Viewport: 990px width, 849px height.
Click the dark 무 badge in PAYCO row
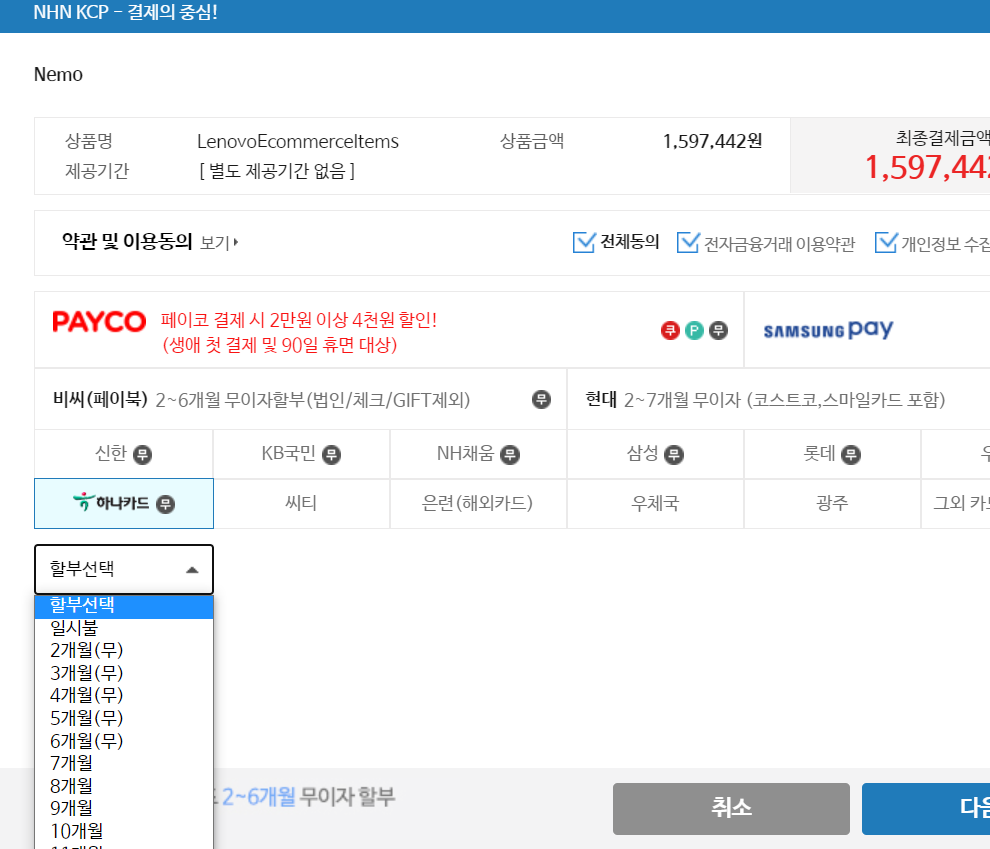(x=718, y=330)
